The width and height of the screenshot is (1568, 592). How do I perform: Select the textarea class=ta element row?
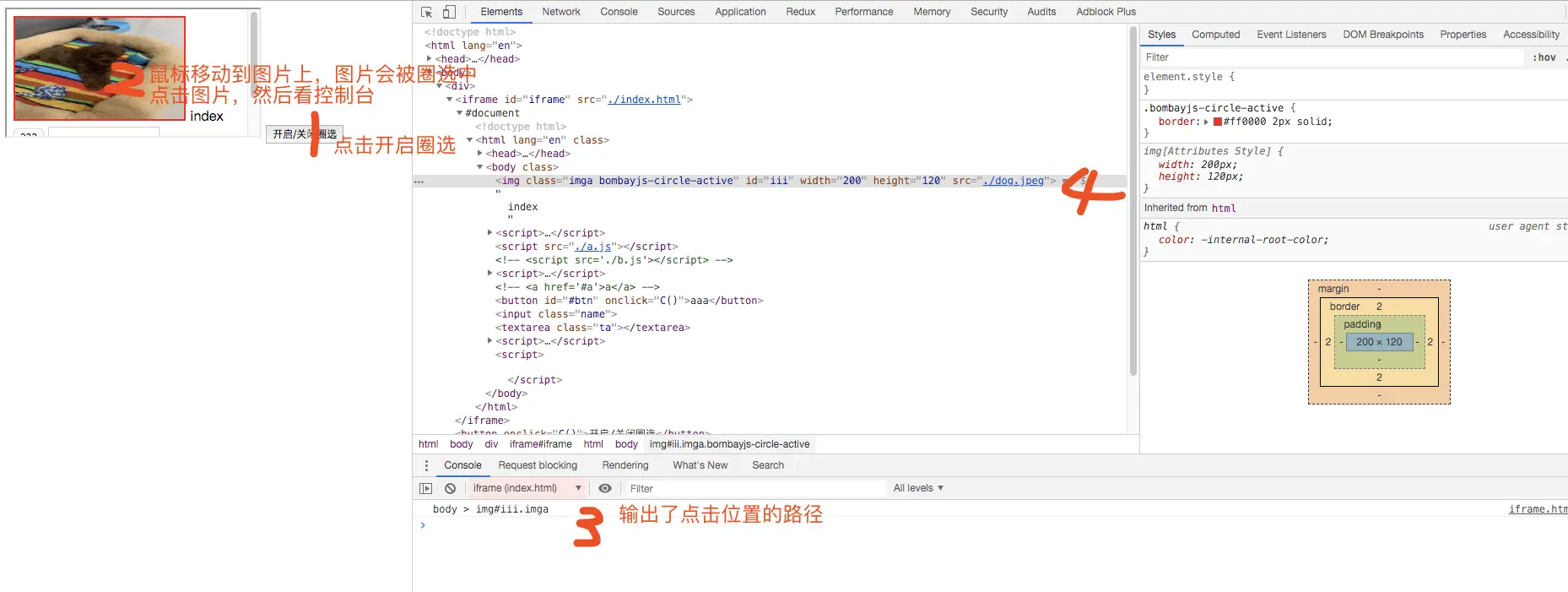pyautogui.click(x=592, y=328)
